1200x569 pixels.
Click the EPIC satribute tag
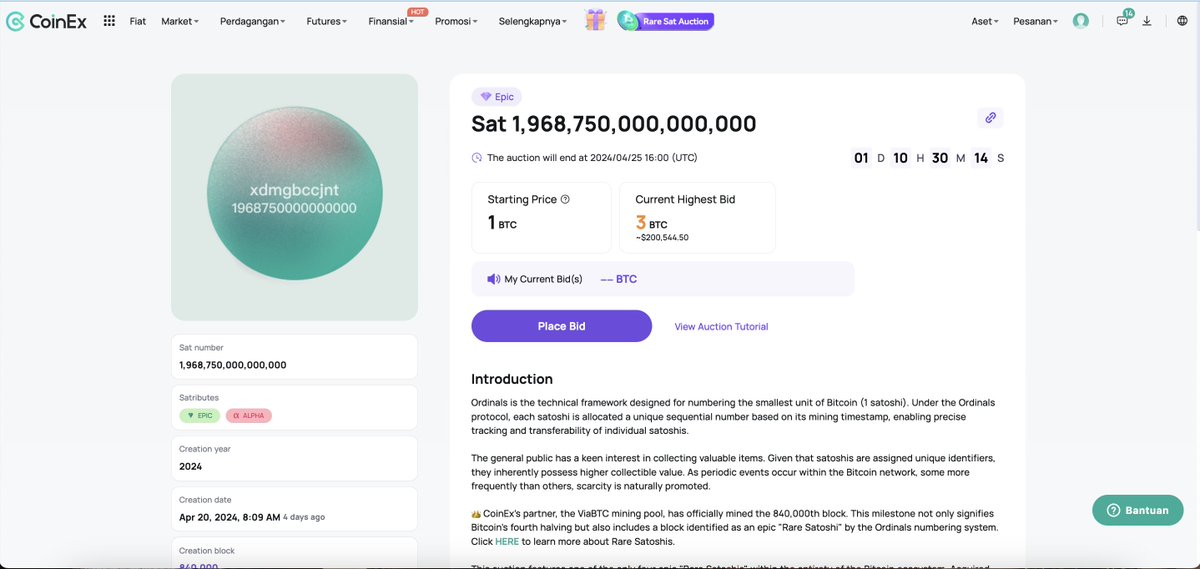[x=200, y=415]
